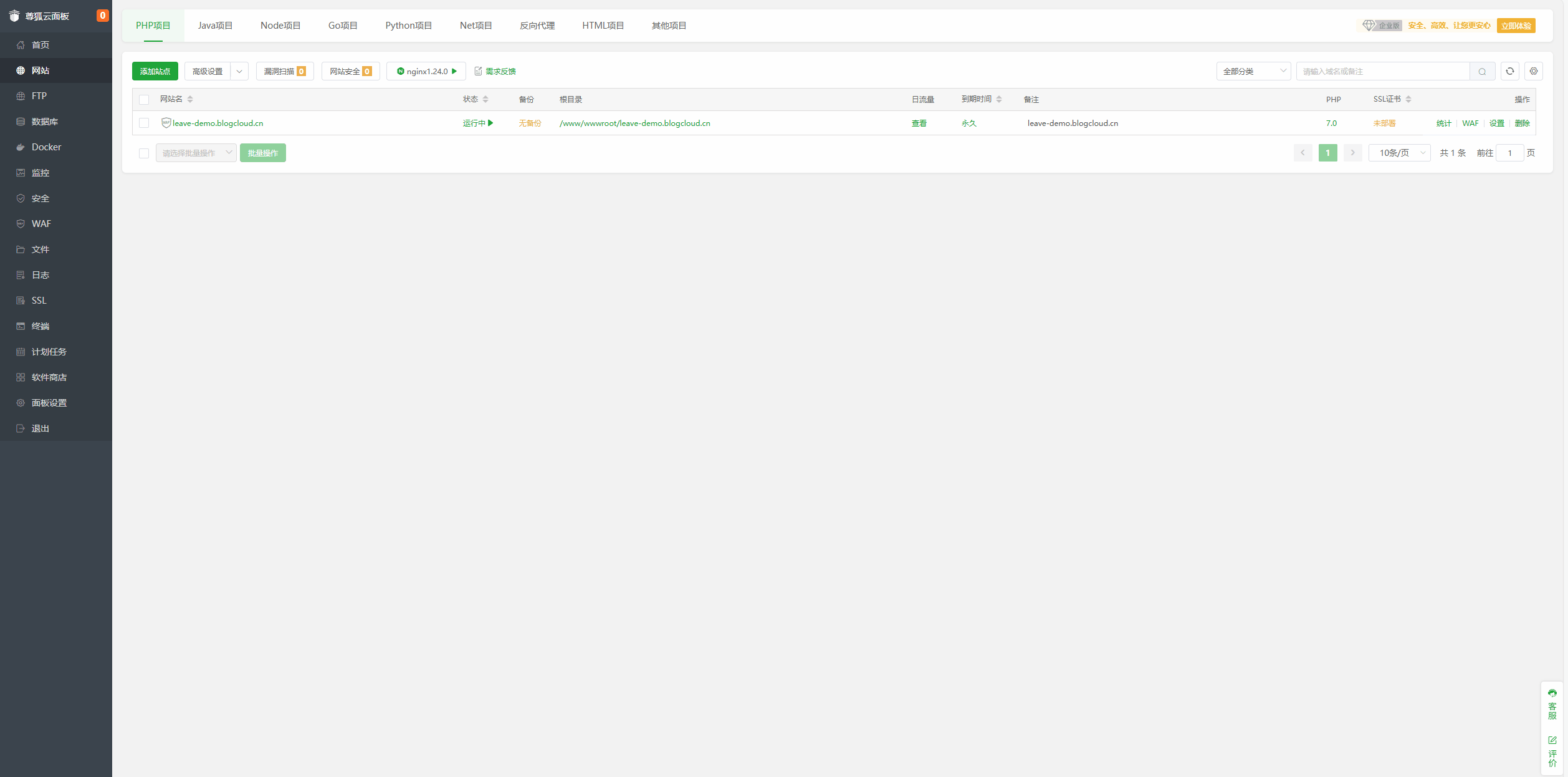
Task: Open the table column settings gear
Action: coord(1534,71)
